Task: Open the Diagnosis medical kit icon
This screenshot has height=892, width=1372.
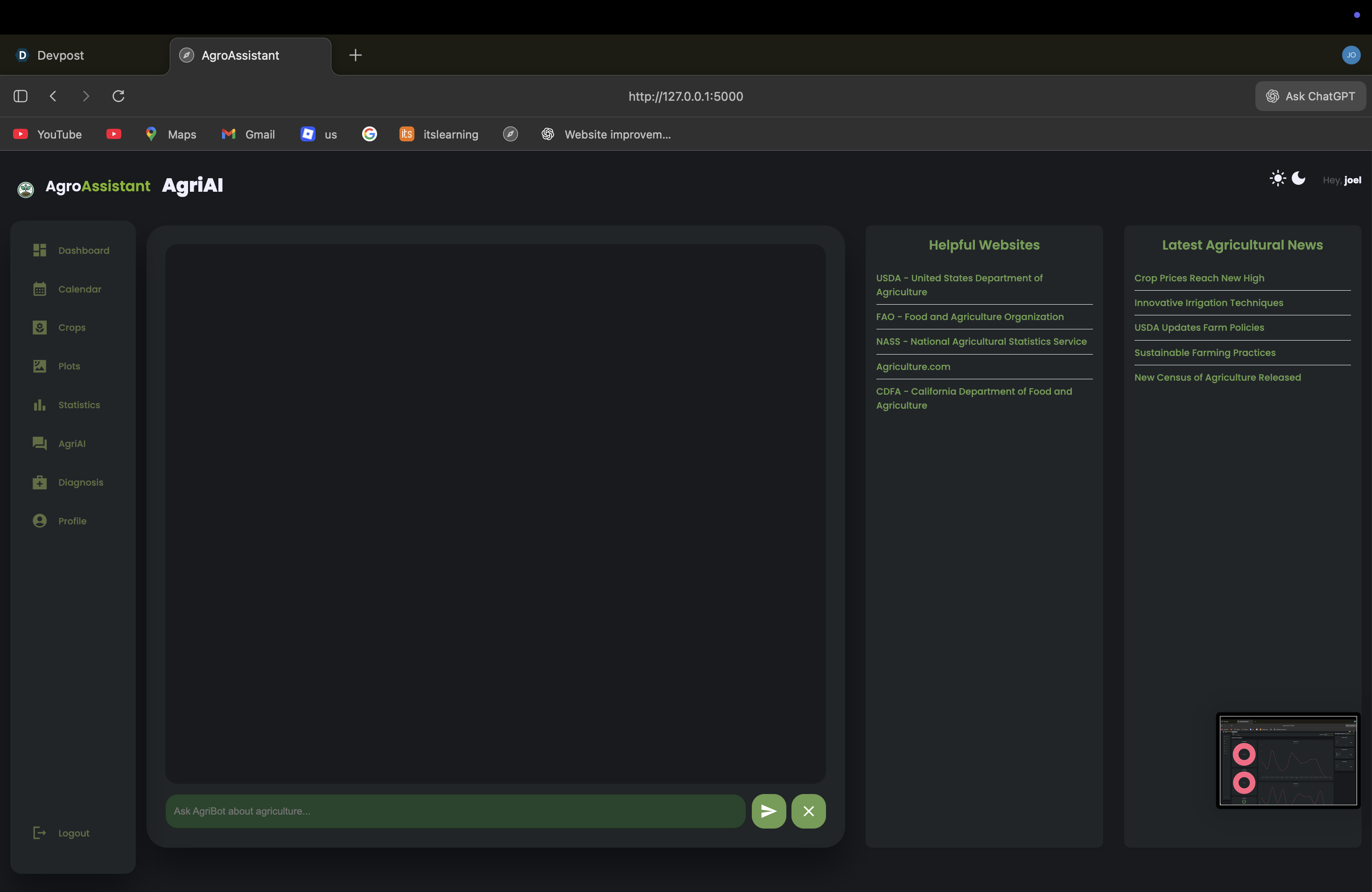Action: coord(39,482)
